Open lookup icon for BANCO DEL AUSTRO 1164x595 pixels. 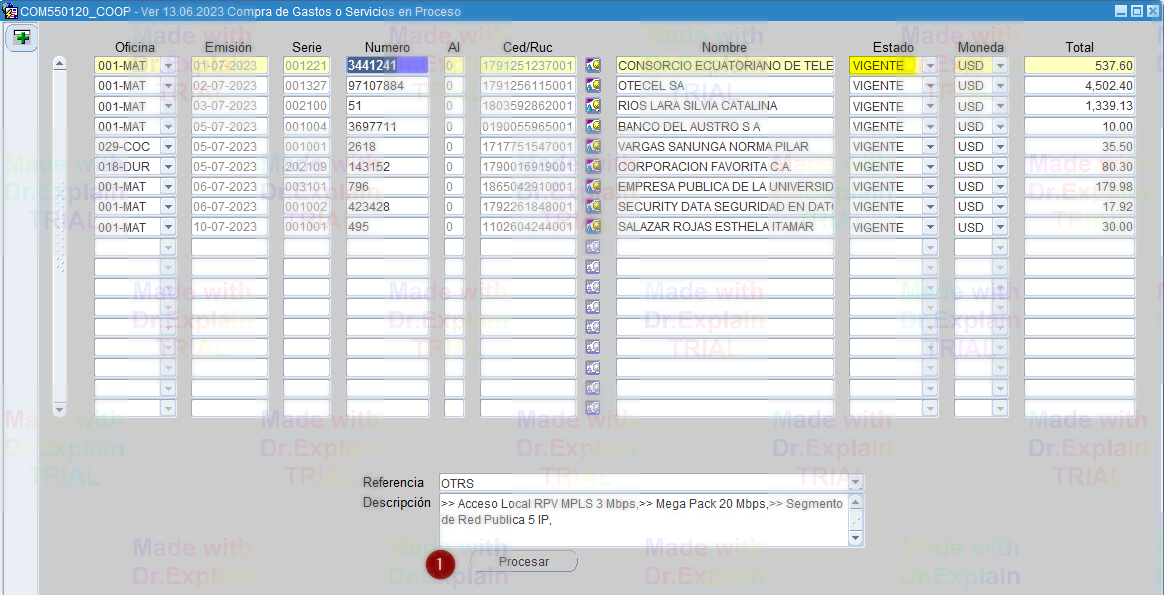593,126
